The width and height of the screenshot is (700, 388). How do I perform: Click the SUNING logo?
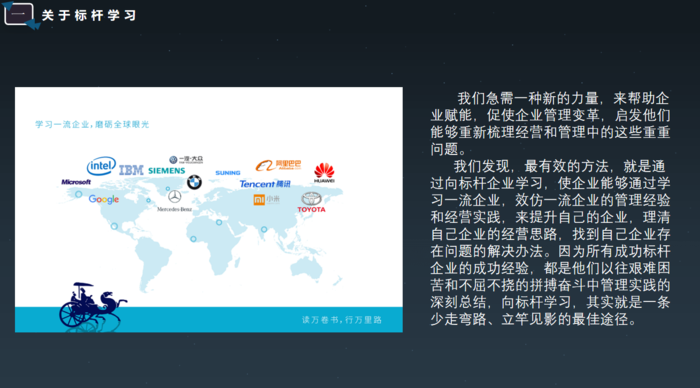228,173
